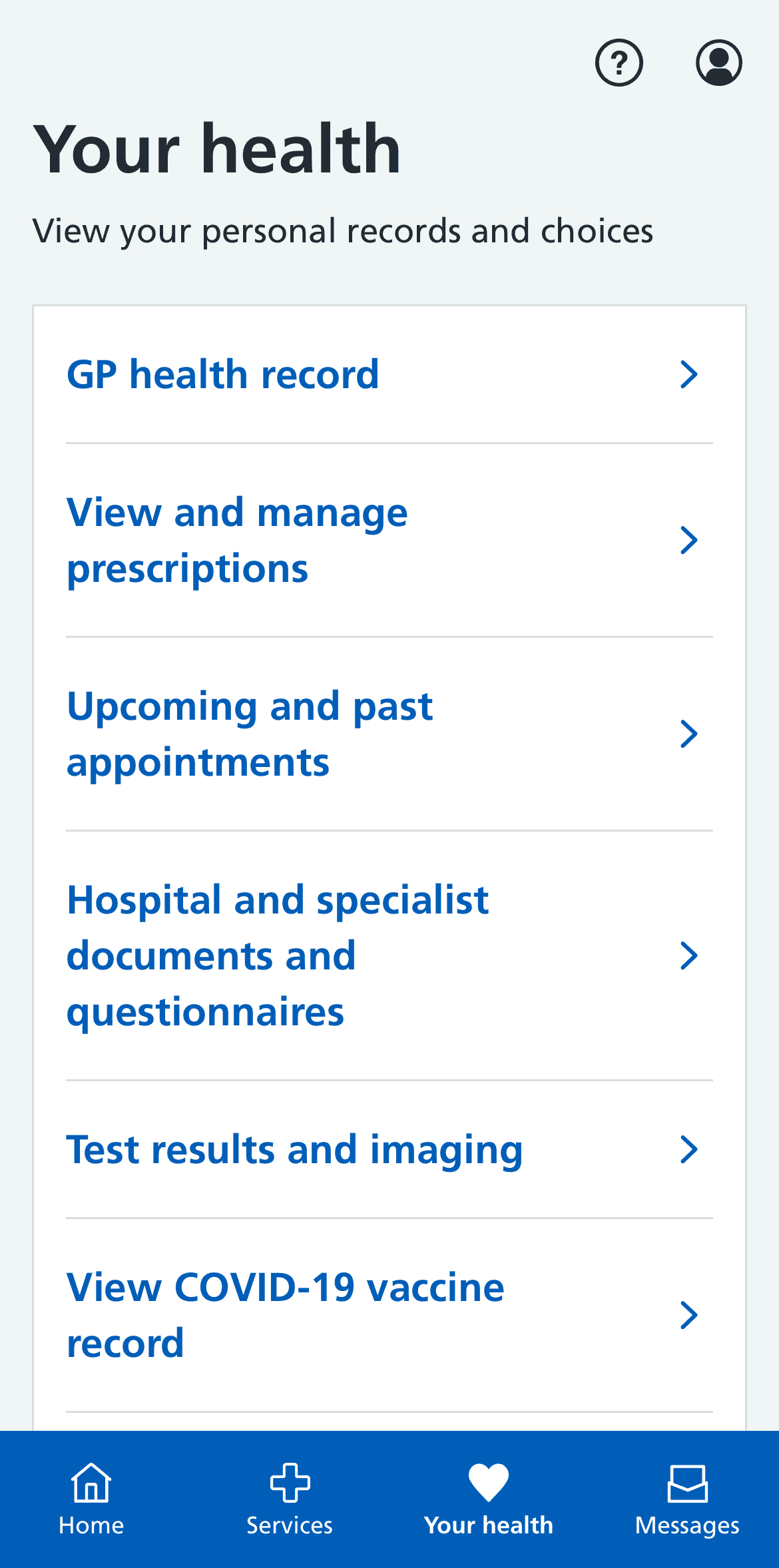The height and width of the screenshot is (1568, 779).
Task: Tap the Messages inbox icon
Action: [687, 1483]
